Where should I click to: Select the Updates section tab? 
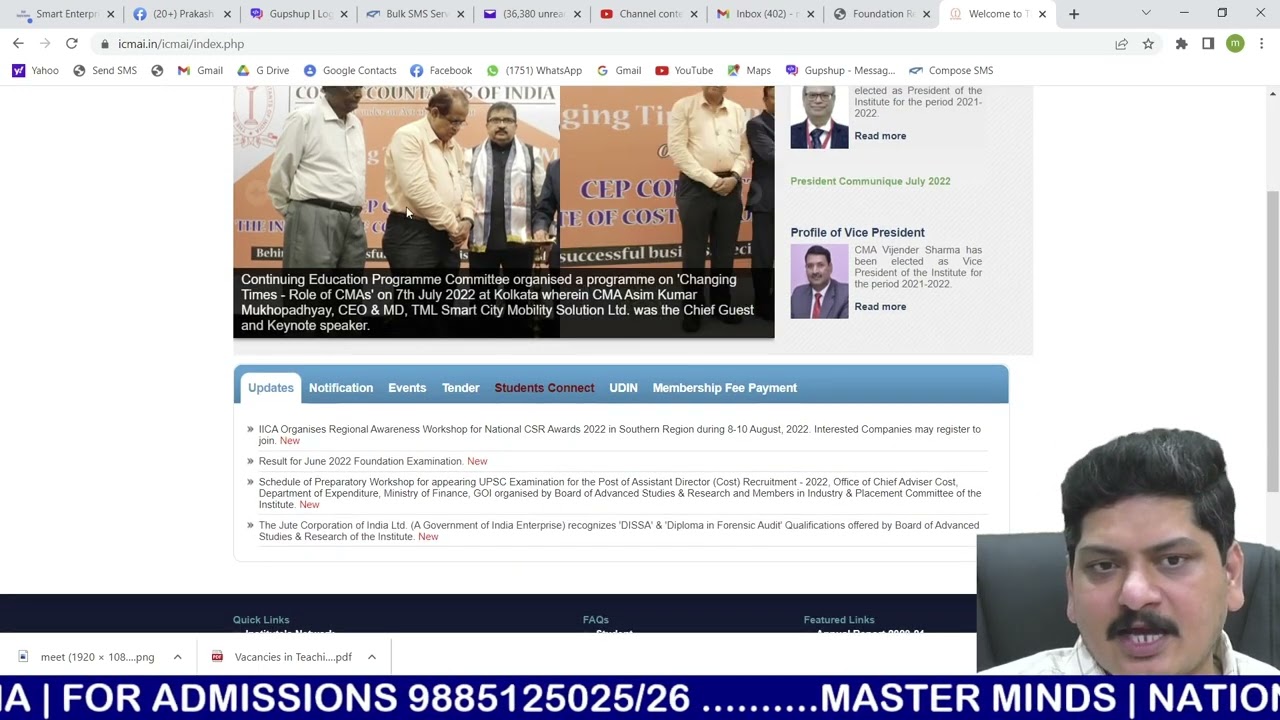pyautogui.click(x=271, y=388)
